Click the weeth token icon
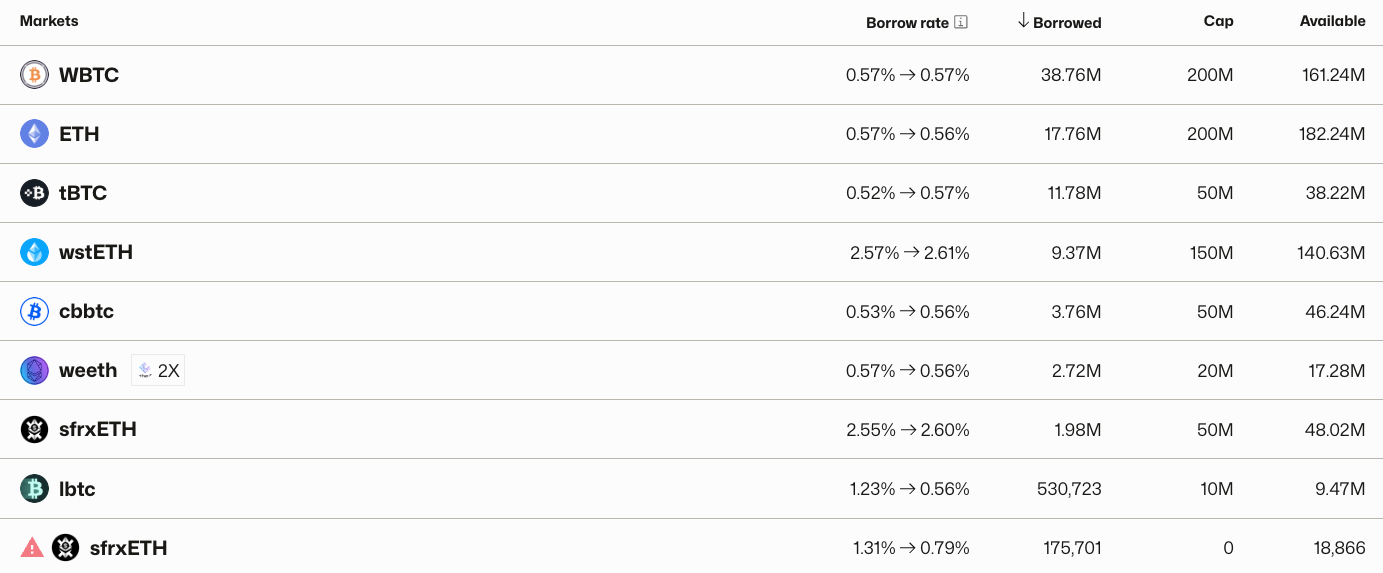Screen dimensions: 1383x573 click(34, 370)
